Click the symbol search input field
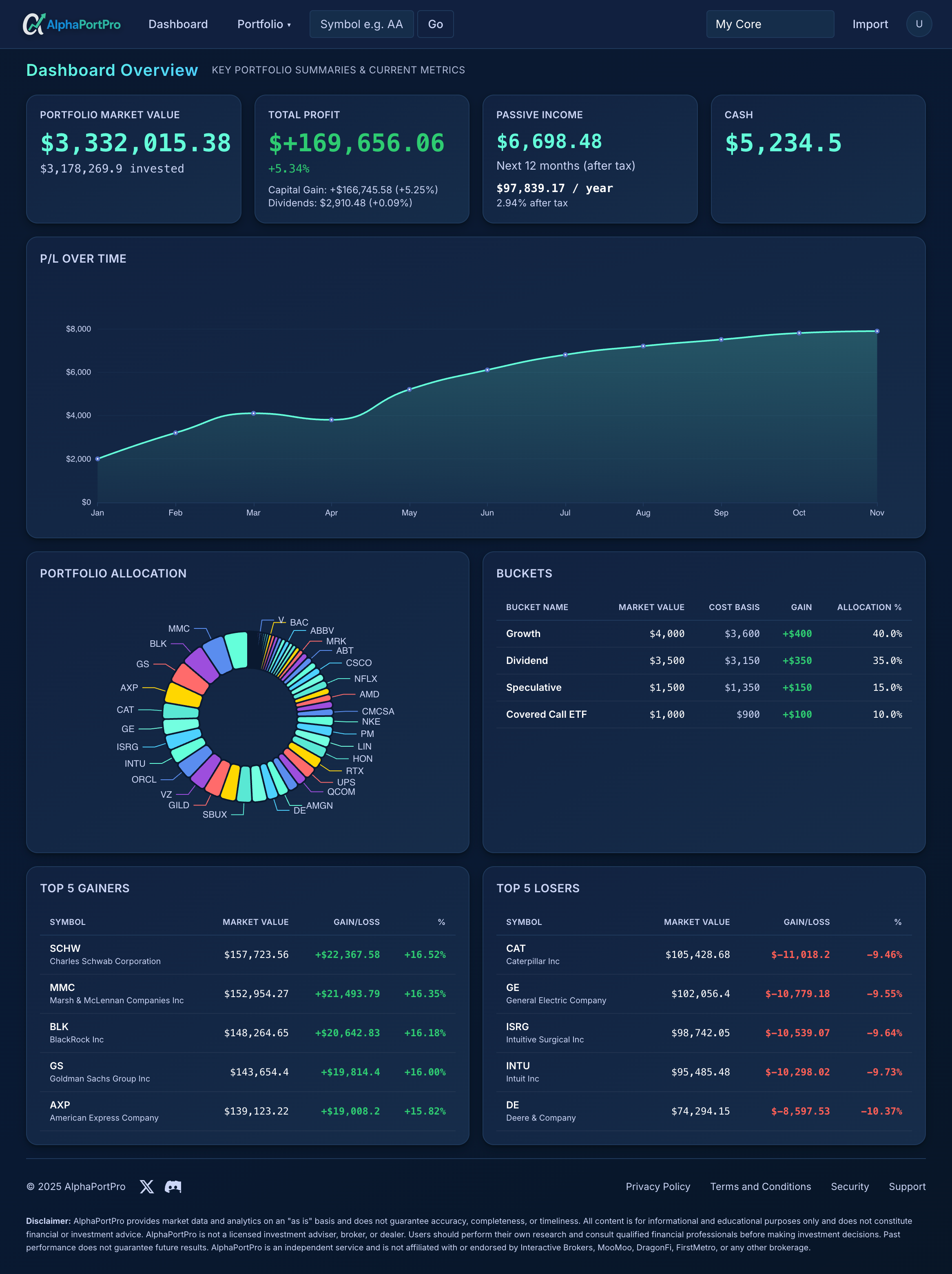This screenshot has width=952, height=1274. (361, 24)
